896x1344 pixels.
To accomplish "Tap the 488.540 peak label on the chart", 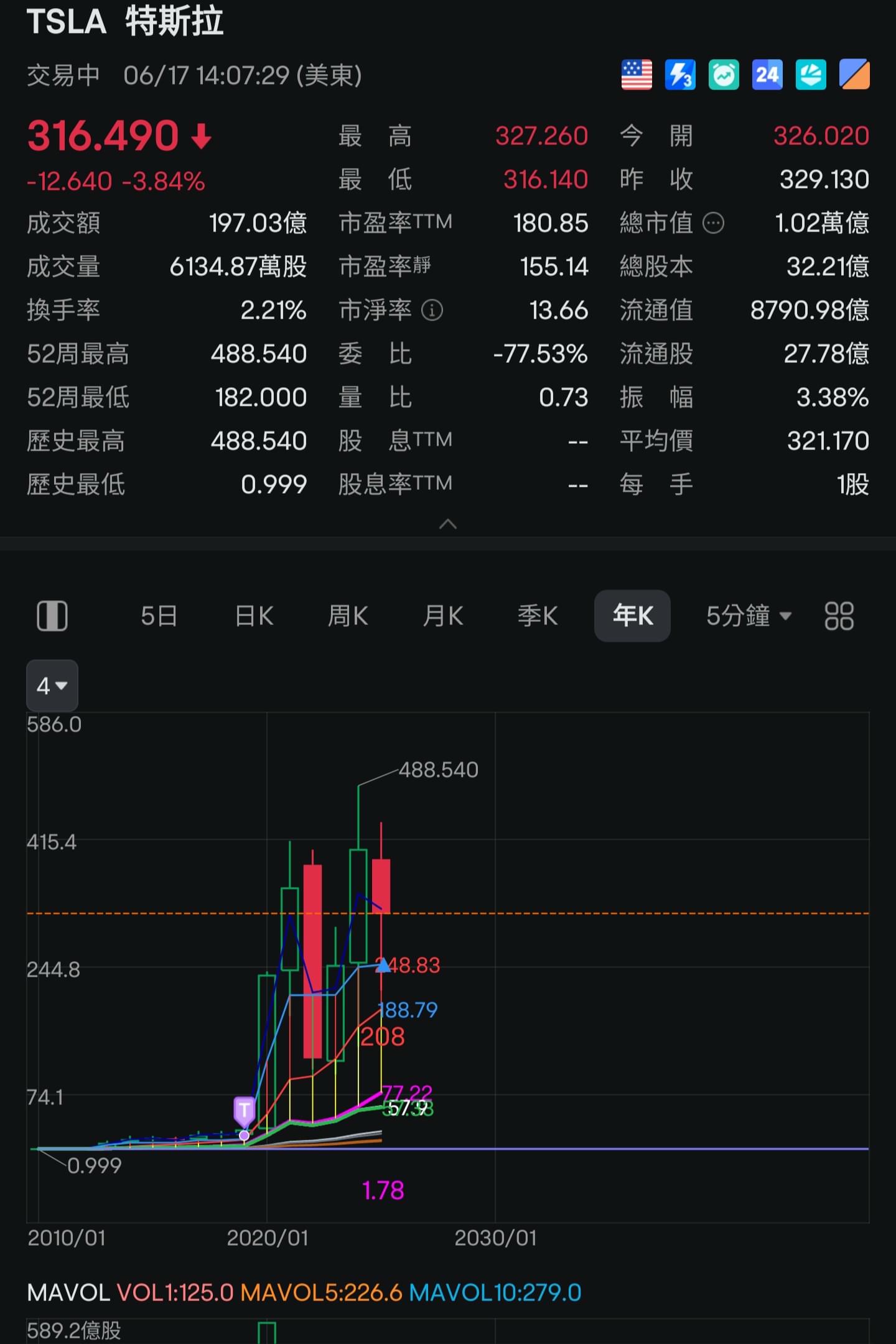I will click(x=438, y=770).
